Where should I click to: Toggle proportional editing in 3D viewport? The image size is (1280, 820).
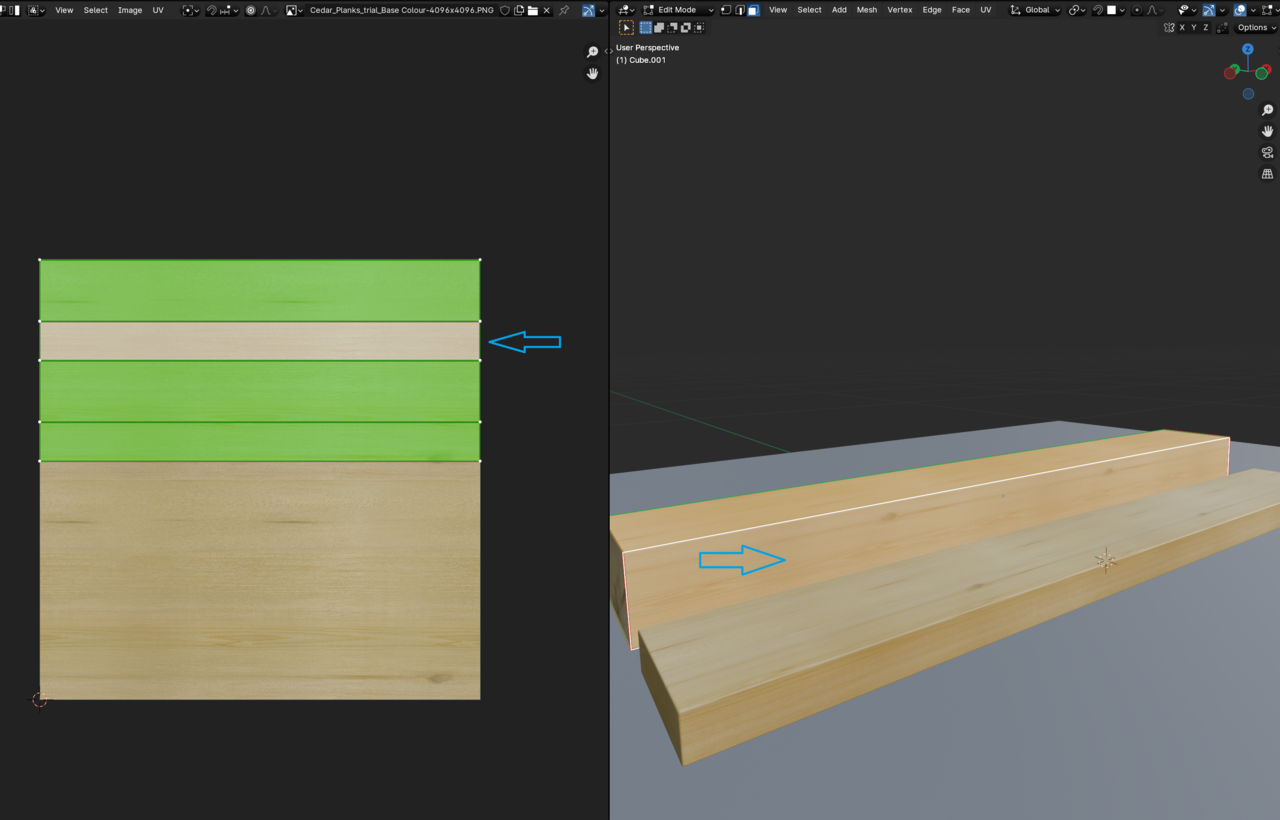click(1137, 10)
